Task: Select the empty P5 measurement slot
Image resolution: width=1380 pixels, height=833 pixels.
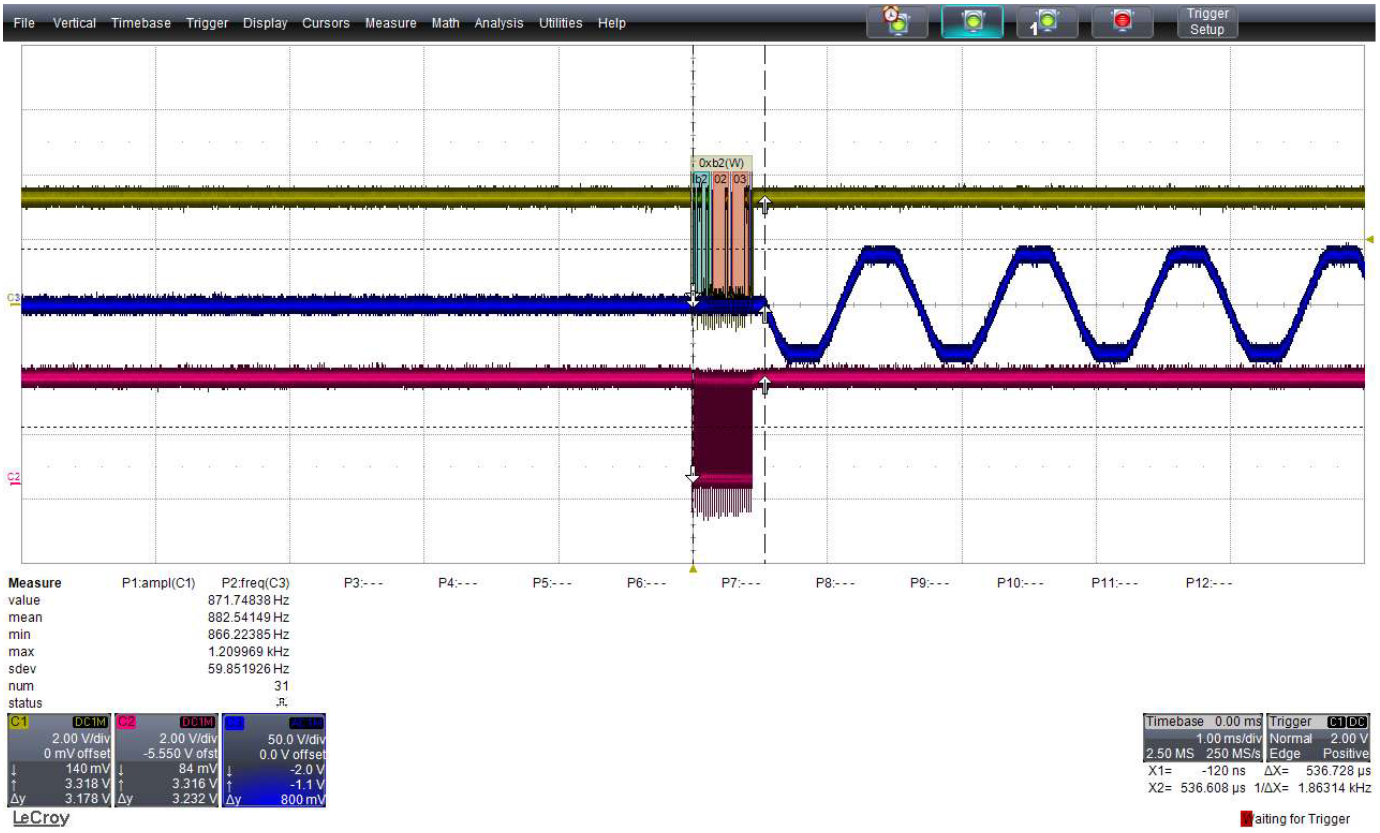Action: (551, 583)
